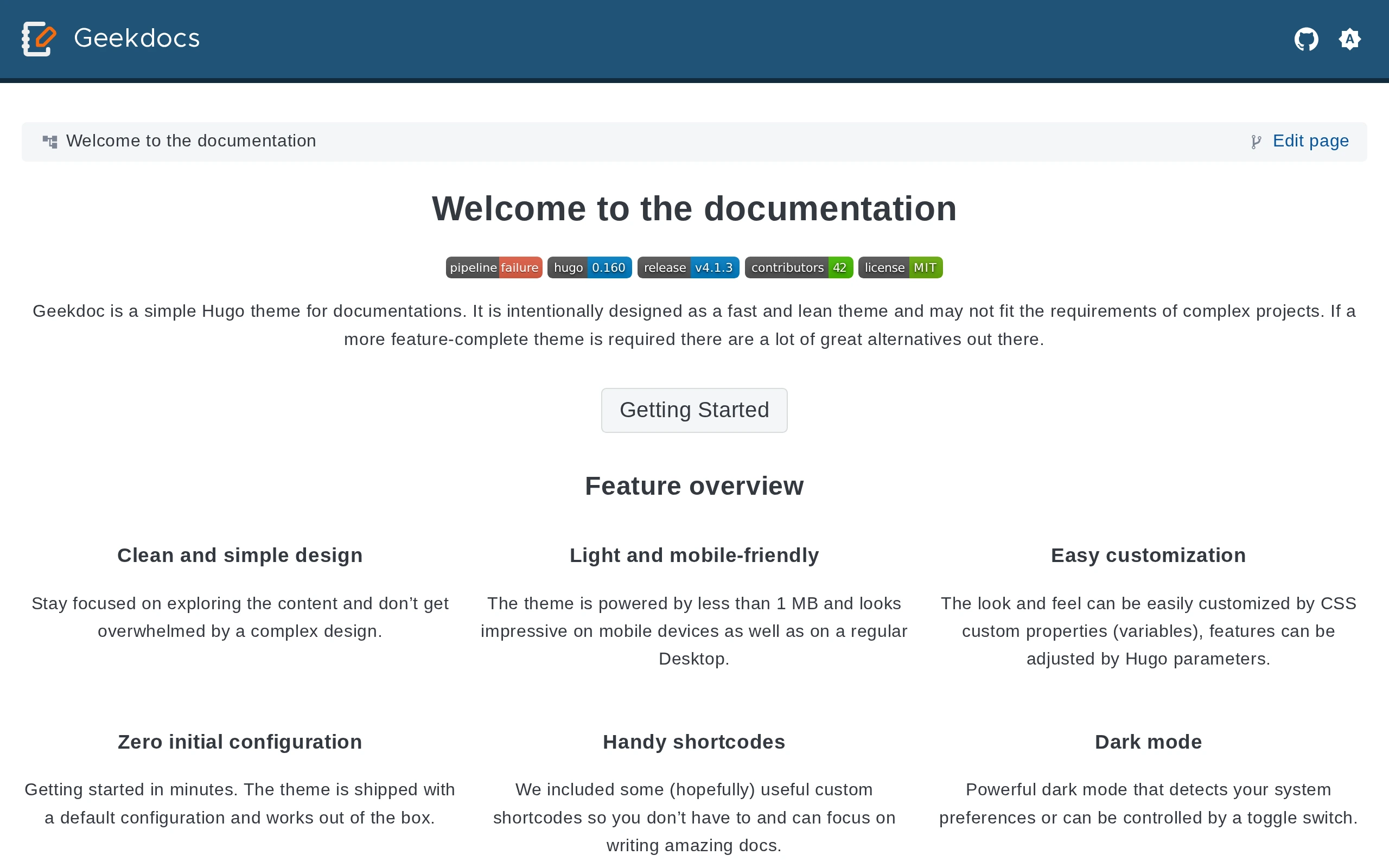Image resolution: width=1389 pixels, height=868 pixels.
Task: Click the git branch icon beside Edit page
Action: pos(1257,142)
